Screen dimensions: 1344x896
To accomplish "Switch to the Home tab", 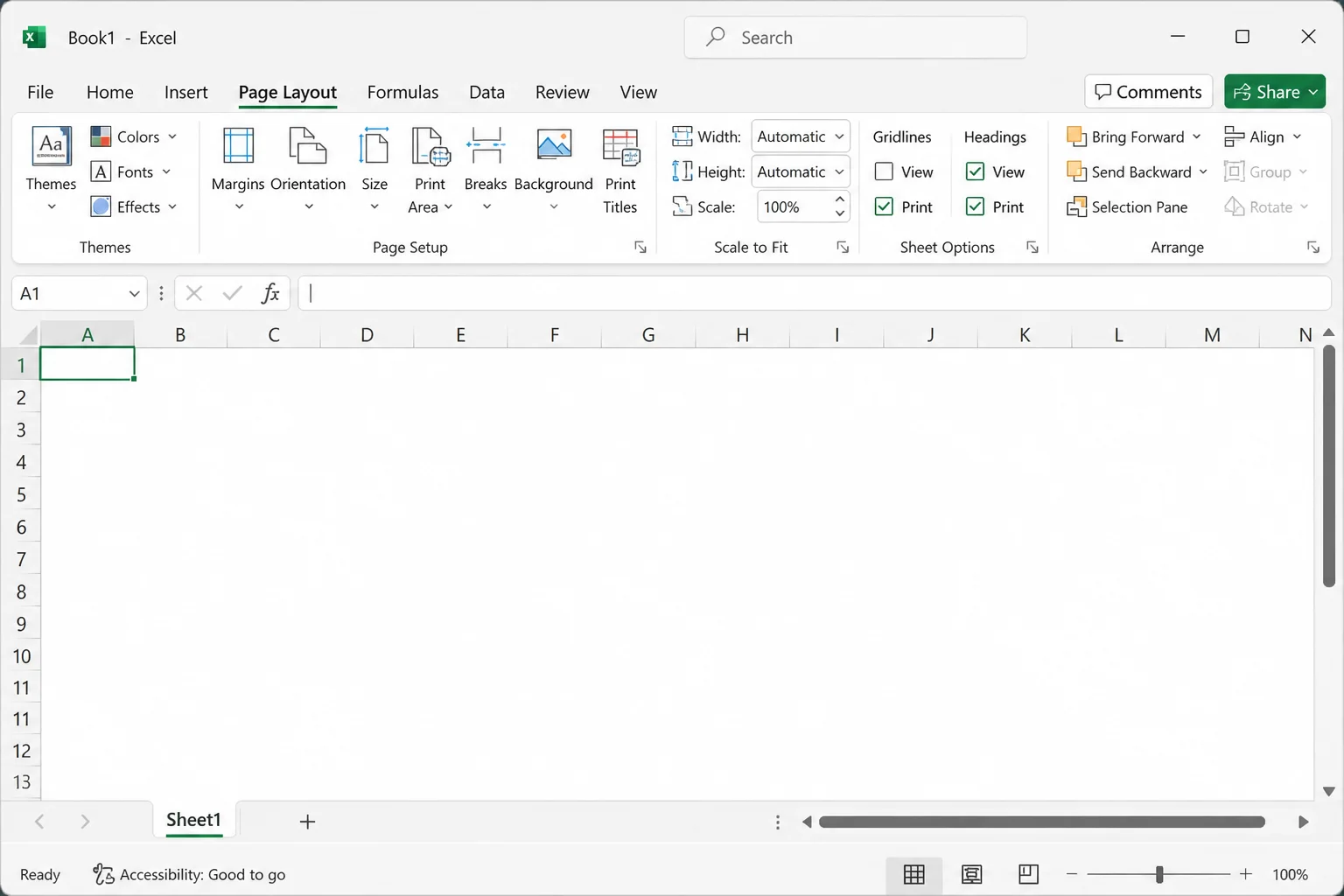I will tap(110, 92).
